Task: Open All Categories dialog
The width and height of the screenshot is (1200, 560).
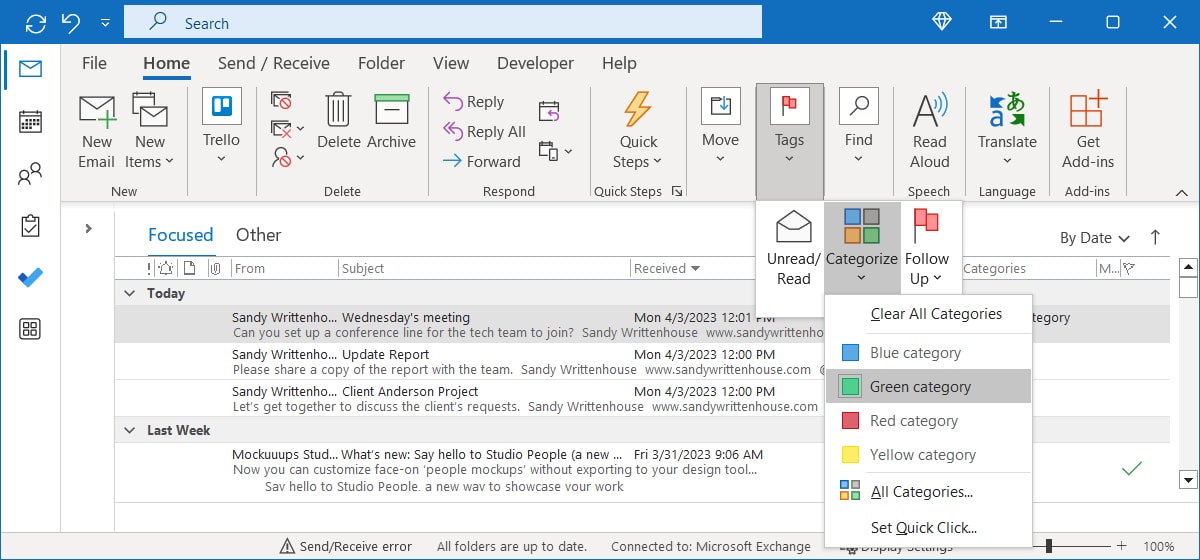Action: point(928,492)
